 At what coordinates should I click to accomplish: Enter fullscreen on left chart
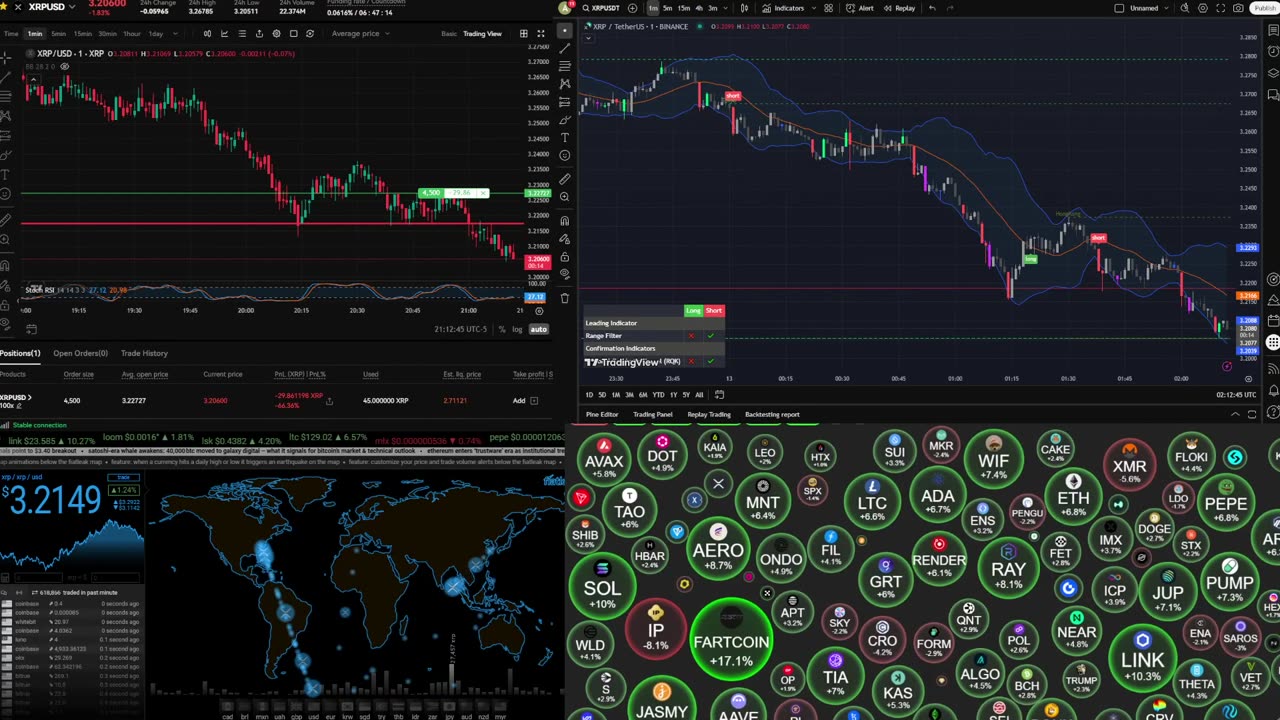click(x=542, y=34)
